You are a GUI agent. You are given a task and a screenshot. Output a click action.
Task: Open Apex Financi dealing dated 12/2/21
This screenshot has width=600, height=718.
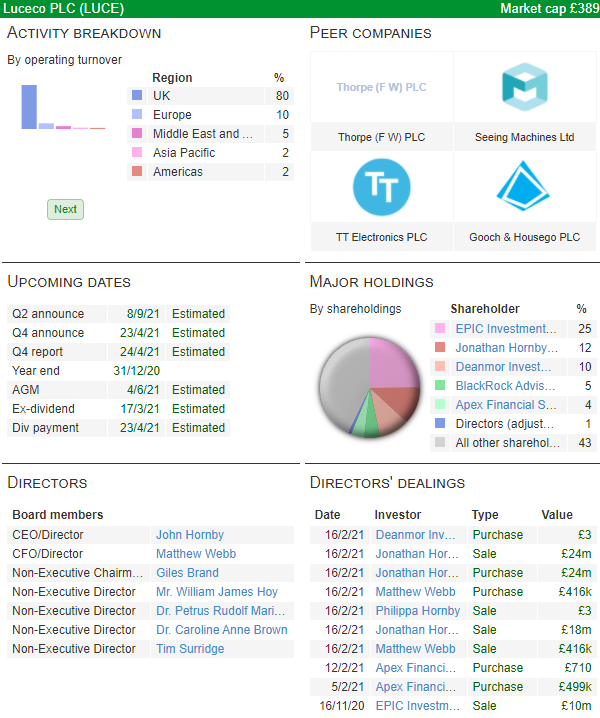(x=416, y=668)
